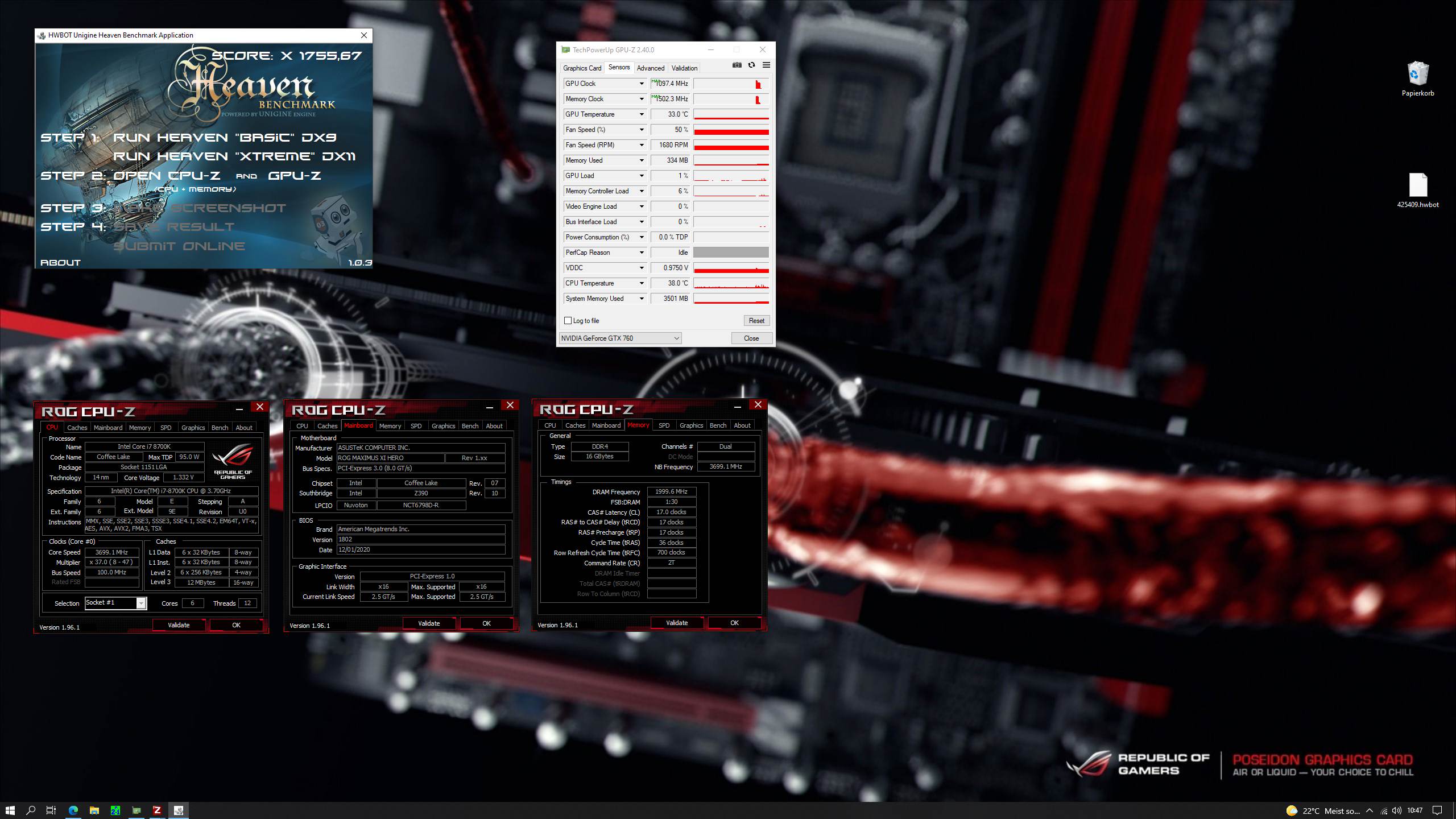
Task: Show hidden system tray icons
Action: coord(1370,811)
